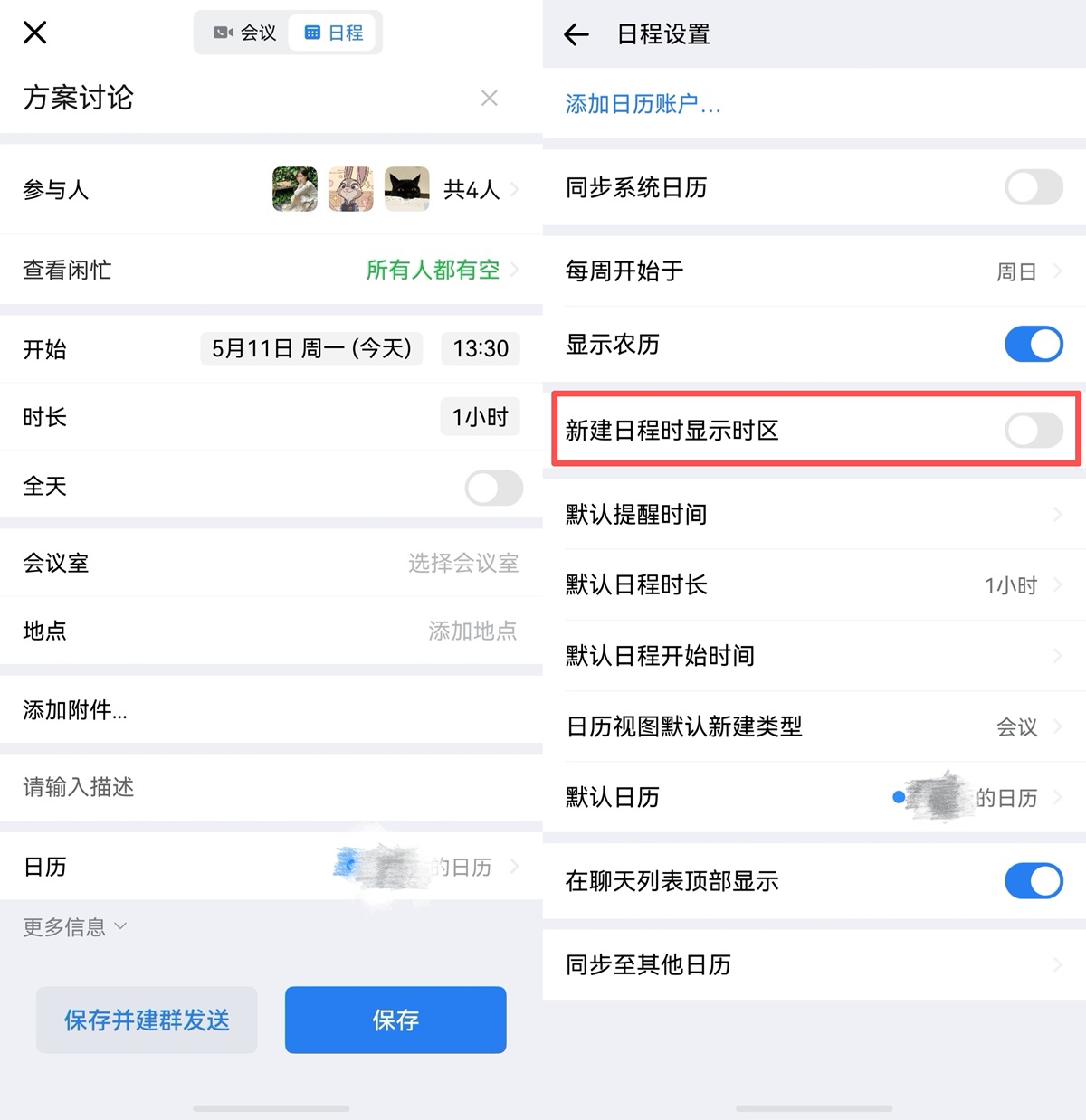Open 每周开始于 周日 option
The height and width of the screenshot is (1120, 1086).
tap(814, 271)
